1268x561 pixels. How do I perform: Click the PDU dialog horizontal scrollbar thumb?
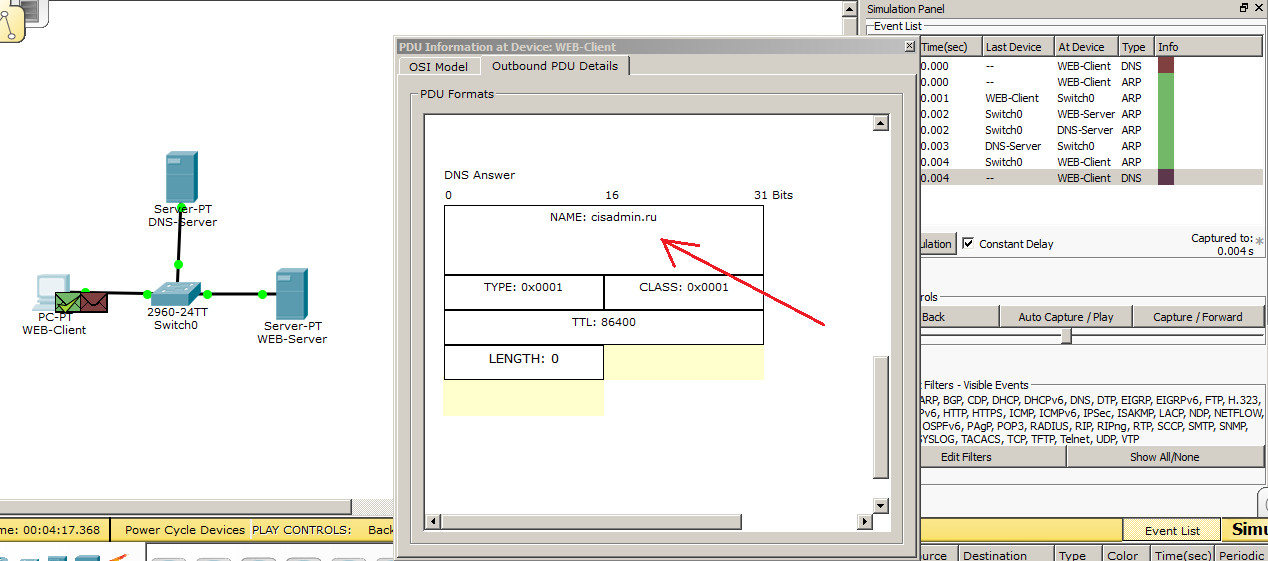click(x=591, y=522)
